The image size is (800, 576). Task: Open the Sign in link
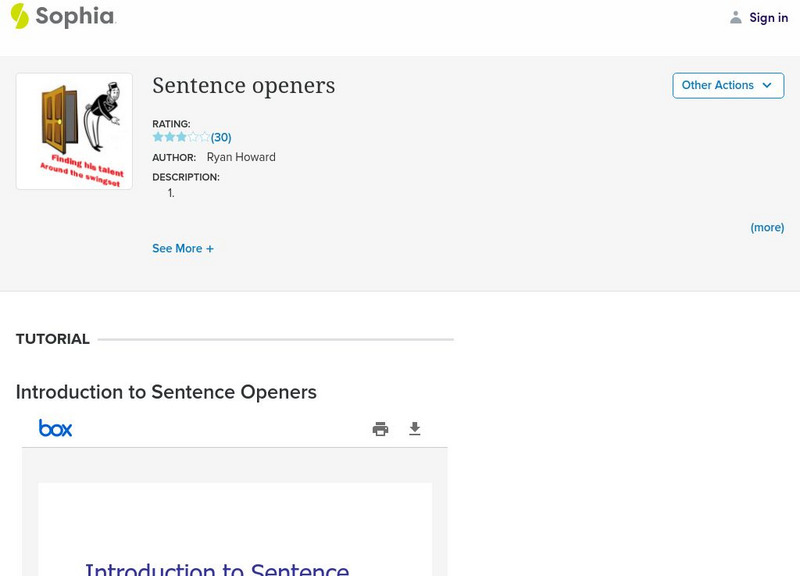click(768, 17)
